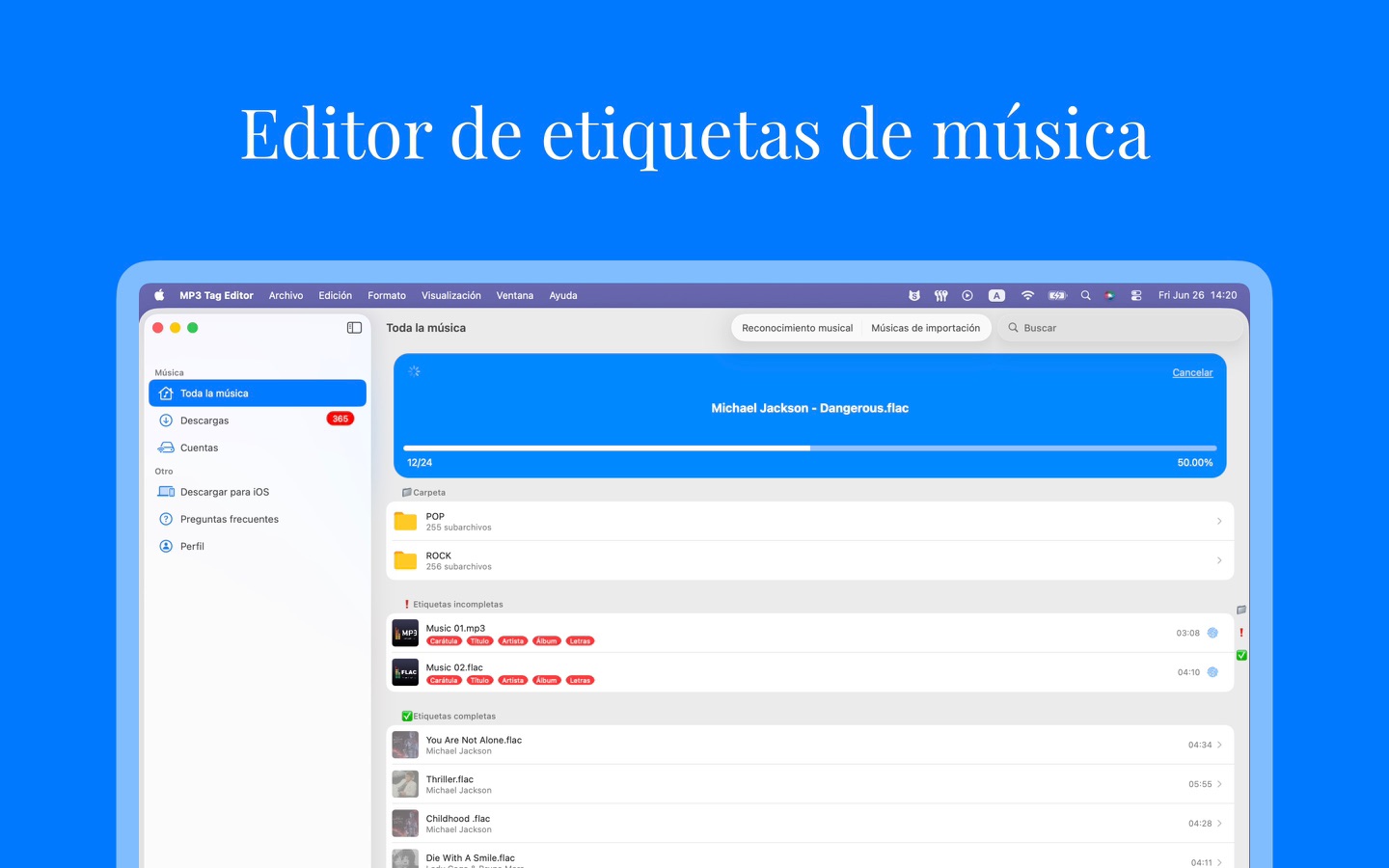Click the devices icon for Descargar para iOS
The image size is (1389, 868).
click(166, 492)
